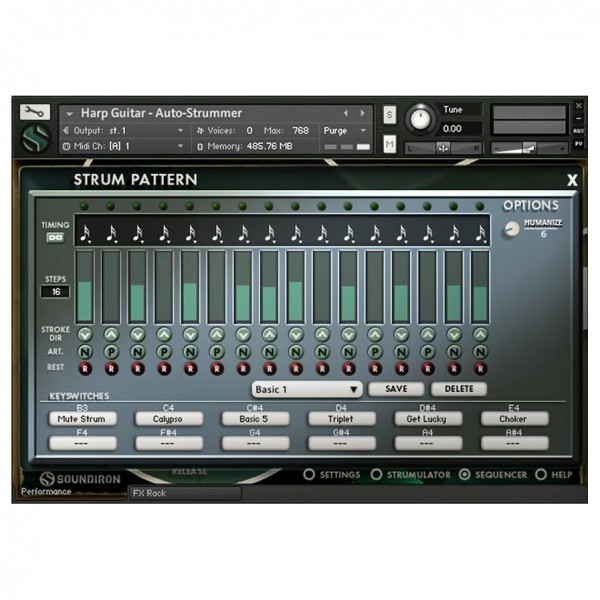Select the Triplet keyswitch D4
Image resolution: width=600 pixels, height=600 pixels.
click(342, 419)
